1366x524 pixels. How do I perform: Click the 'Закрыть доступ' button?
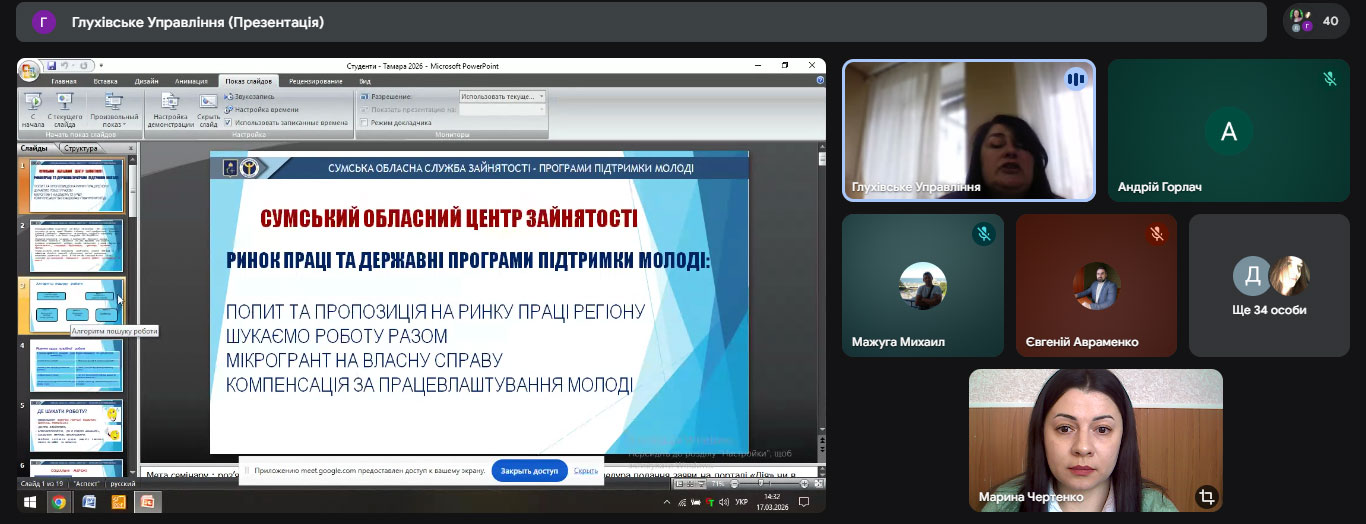click(529, 470)
